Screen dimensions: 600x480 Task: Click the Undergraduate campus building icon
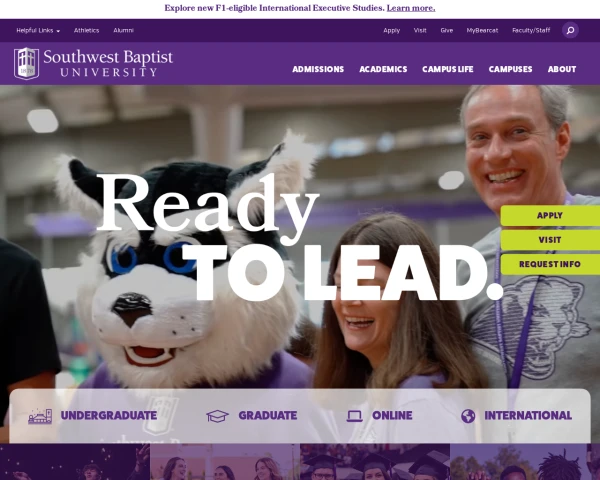[40, 416]
